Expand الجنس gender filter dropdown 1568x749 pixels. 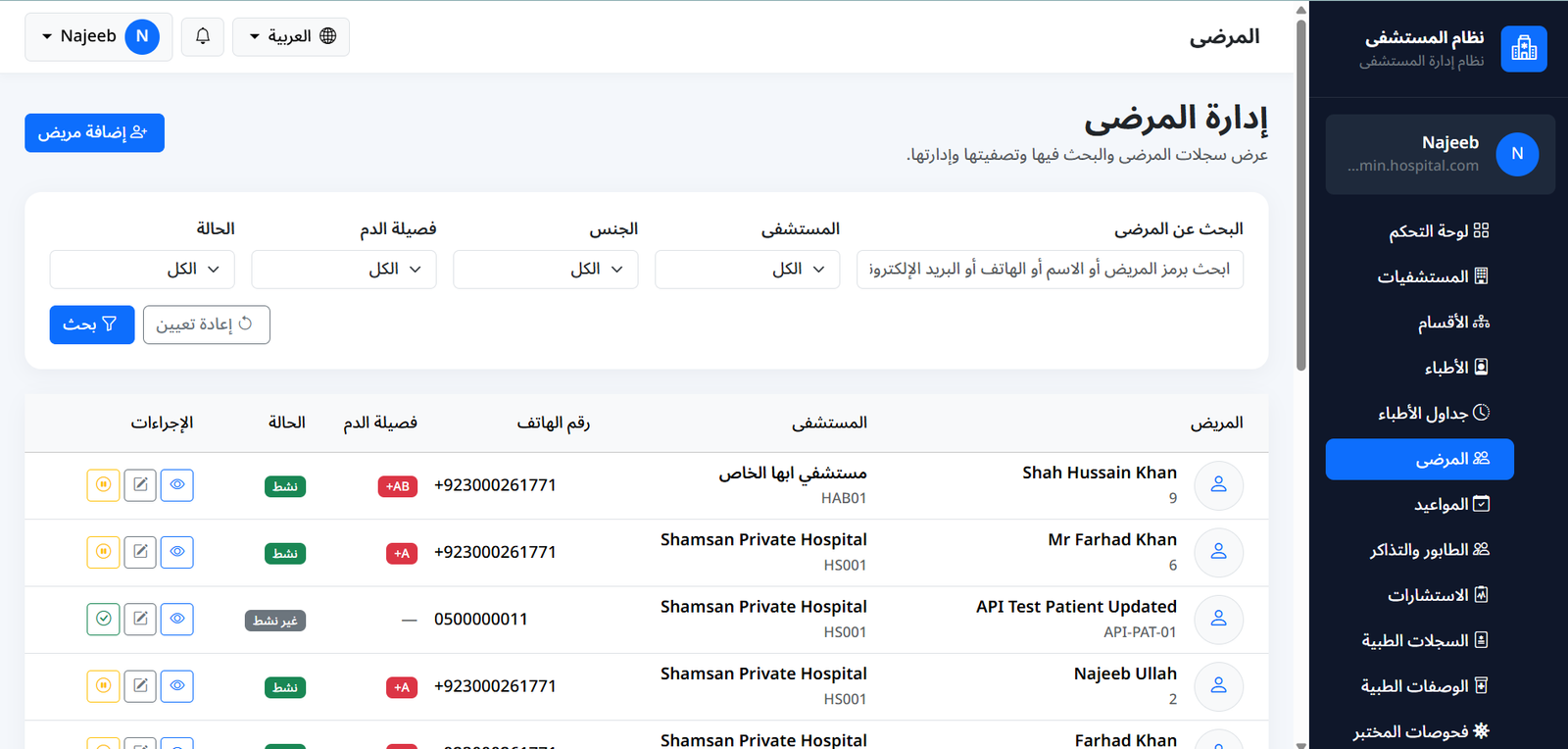[546, 270]
